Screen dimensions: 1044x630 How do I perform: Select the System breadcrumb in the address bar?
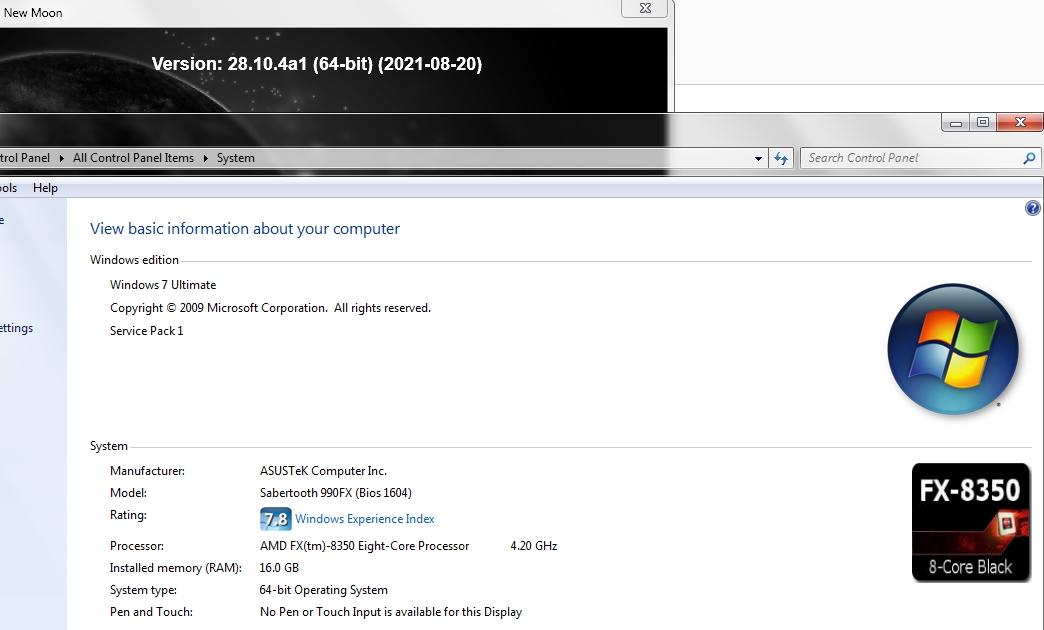[x=235, y=158]
